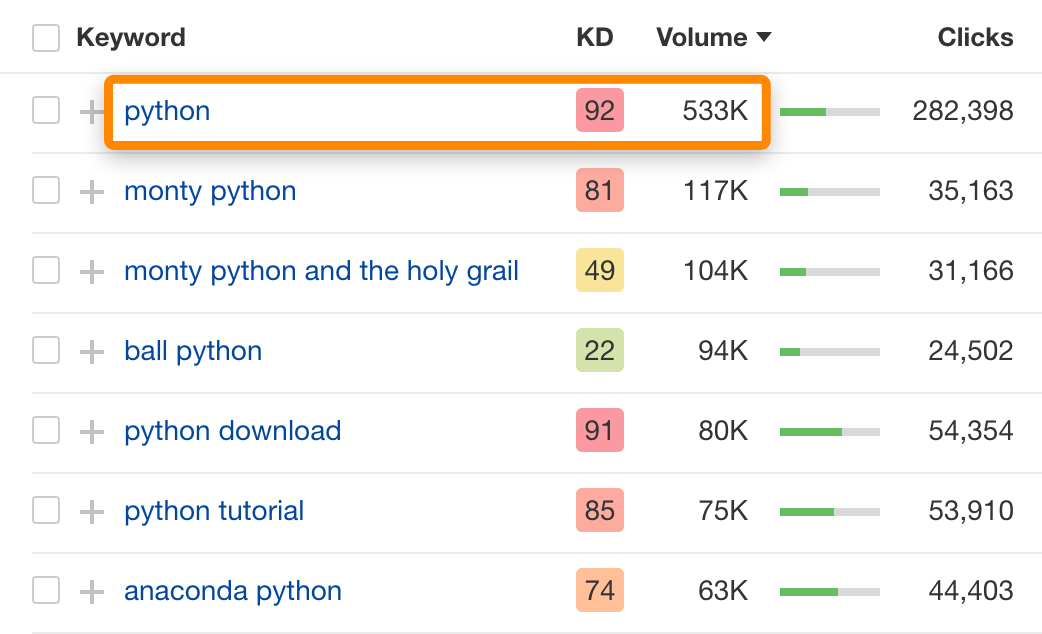Image resolution: width=1042 pixels, height=634 pixels.
Task: Check the checkbox for "ball python"
Action: [x=46, y=350]
